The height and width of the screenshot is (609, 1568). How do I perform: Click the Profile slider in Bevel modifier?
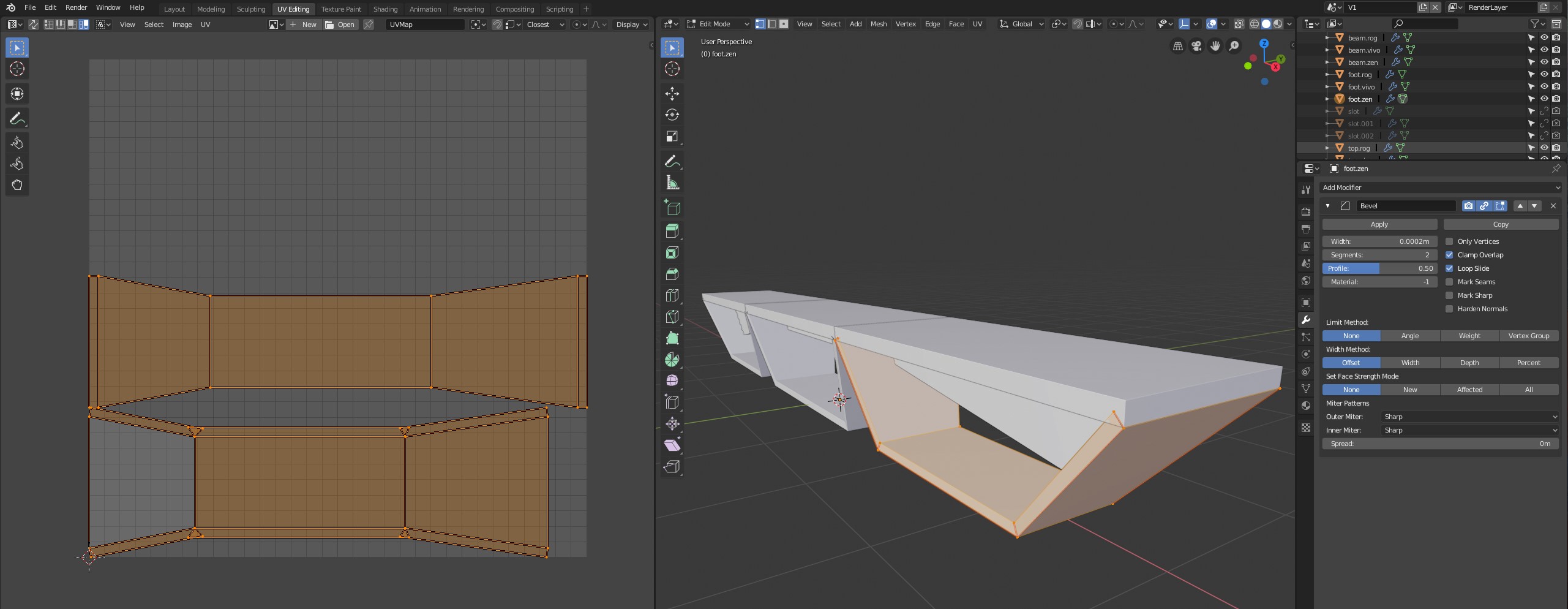point(1379,268)
